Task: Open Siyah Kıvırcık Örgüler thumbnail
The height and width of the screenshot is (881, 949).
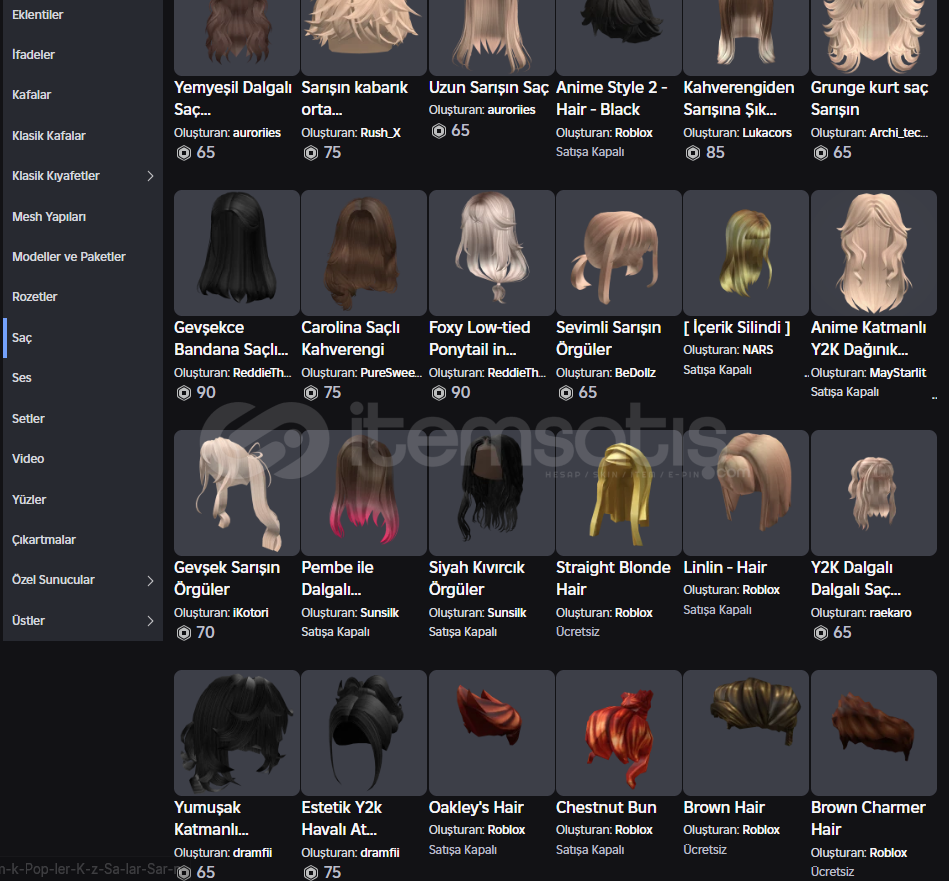Action: pos(491,493)
